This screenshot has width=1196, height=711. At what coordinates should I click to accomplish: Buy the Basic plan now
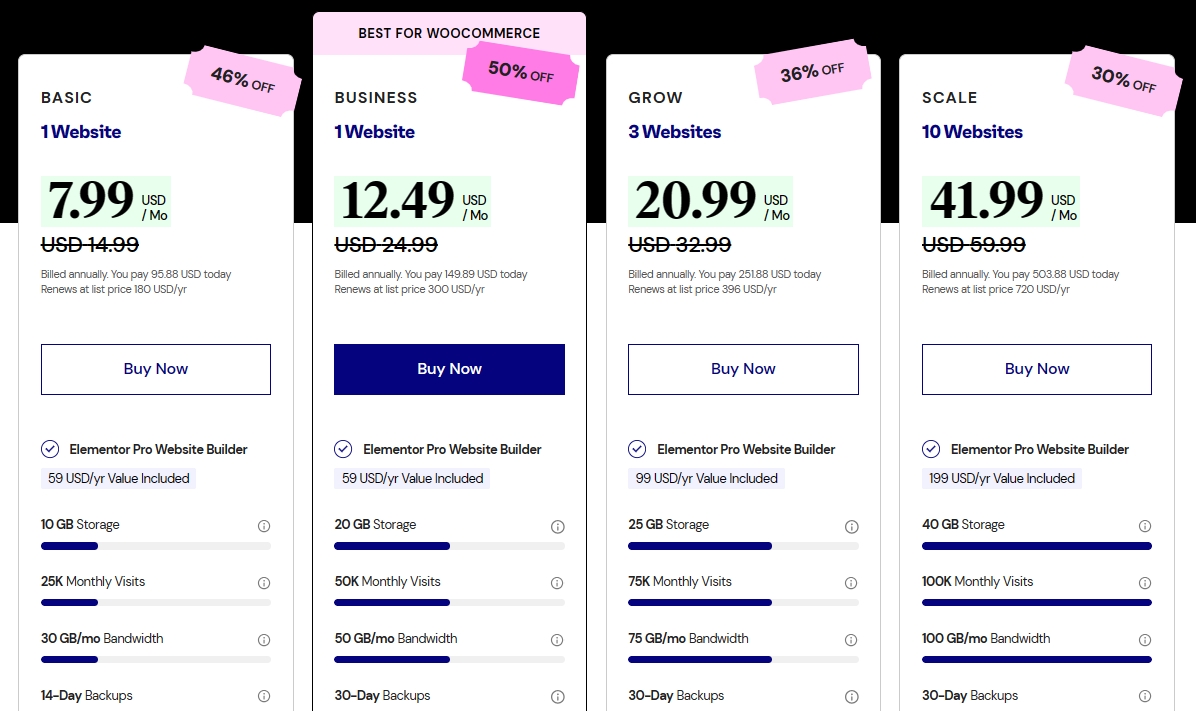click(156, 369)
